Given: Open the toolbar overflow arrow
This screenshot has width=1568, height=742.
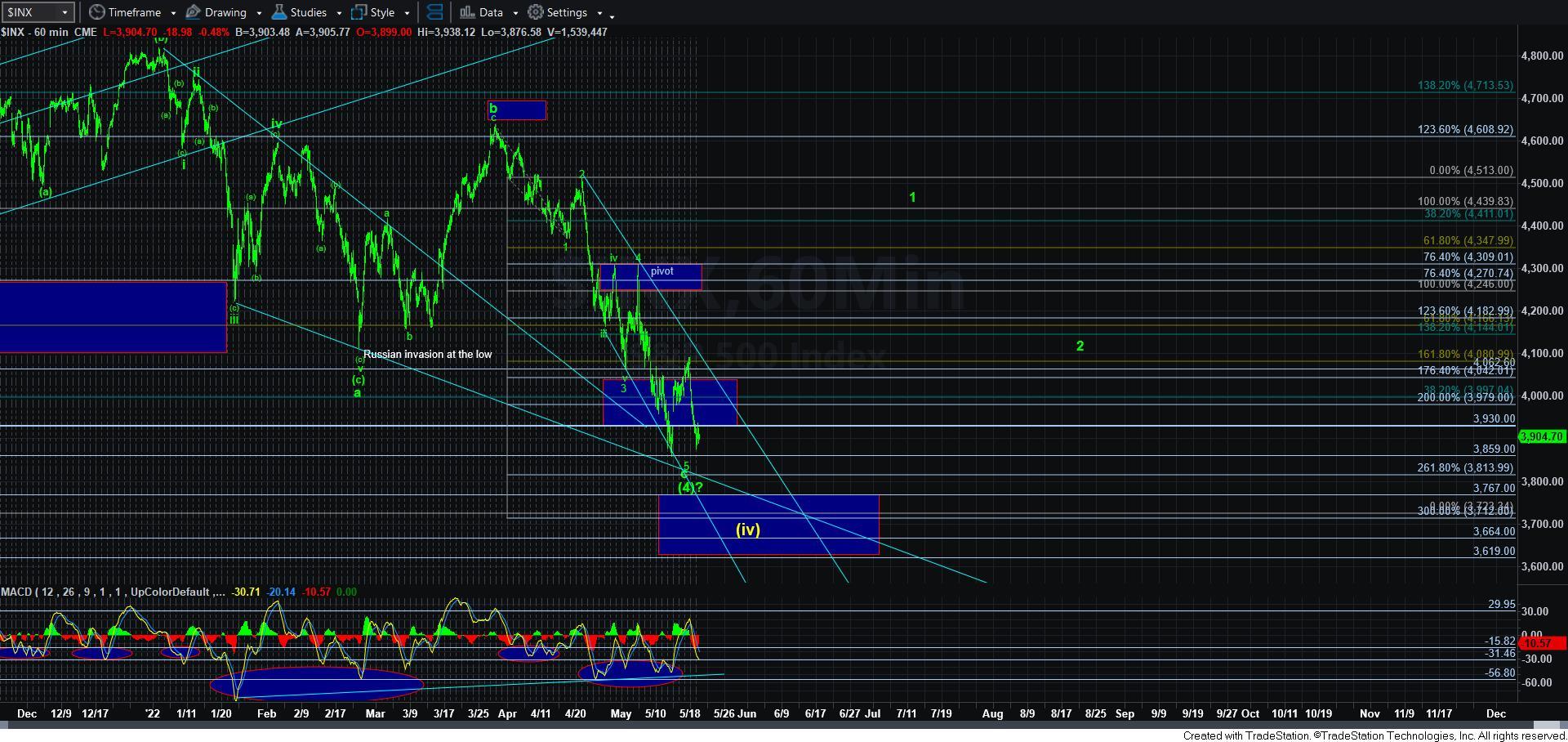Looking at the screenshot, I should tap(612, 15).
